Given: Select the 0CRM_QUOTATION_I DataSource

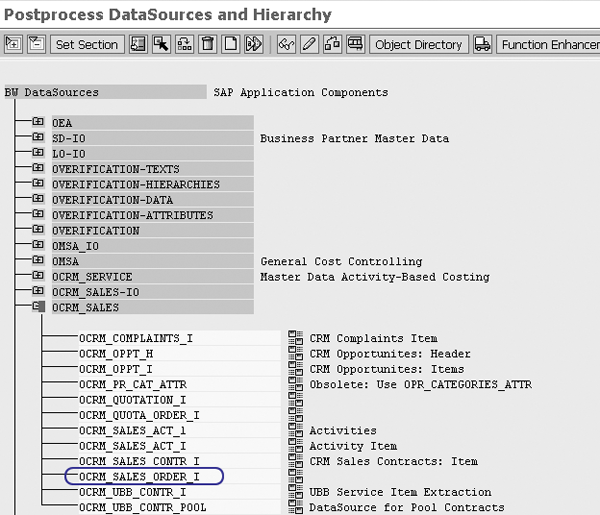Looking at the screenshot, I should coord(179,400).
